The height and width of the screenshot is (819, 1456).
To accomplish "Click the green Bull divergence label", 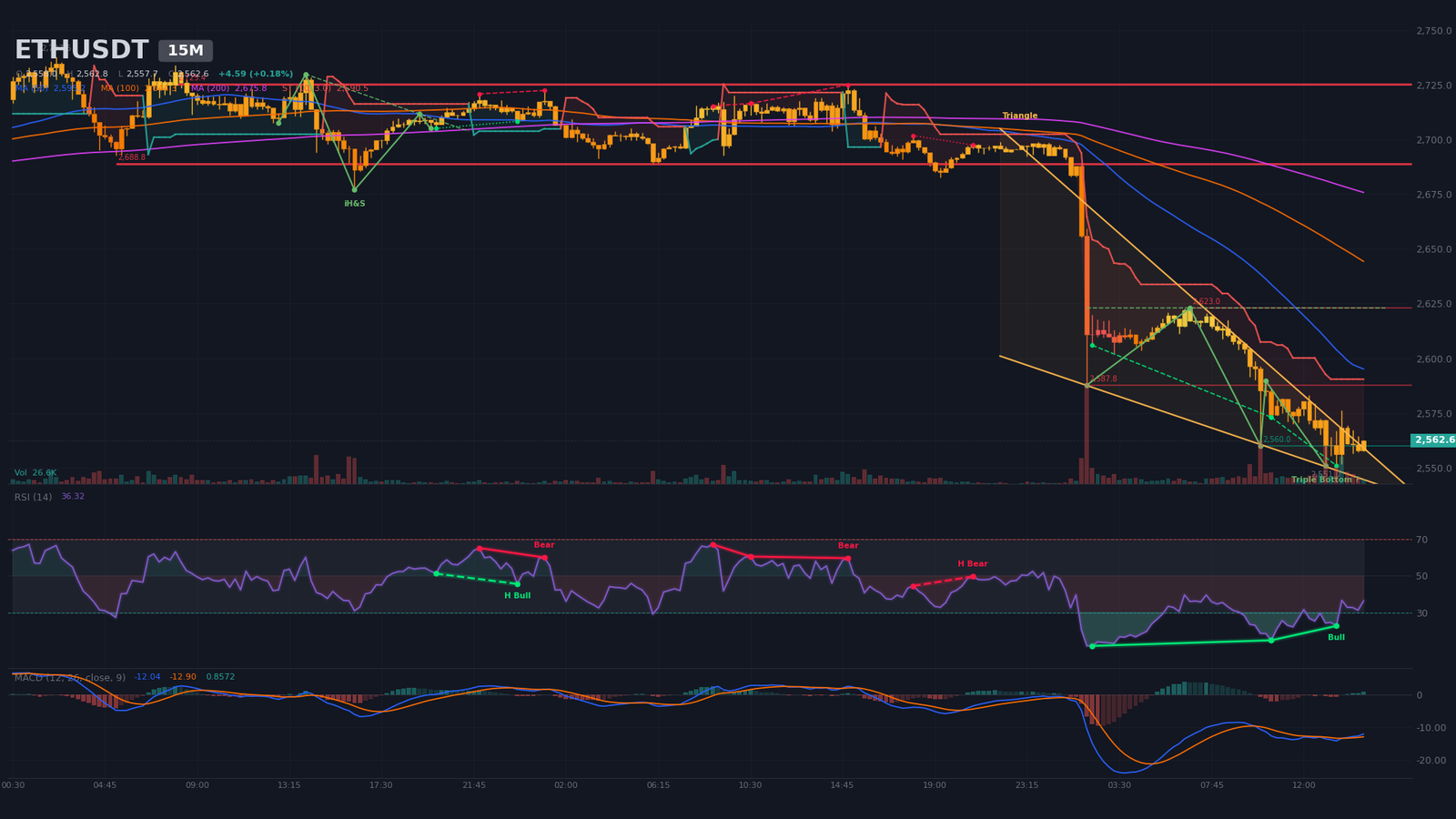I will pos(1336,638).
